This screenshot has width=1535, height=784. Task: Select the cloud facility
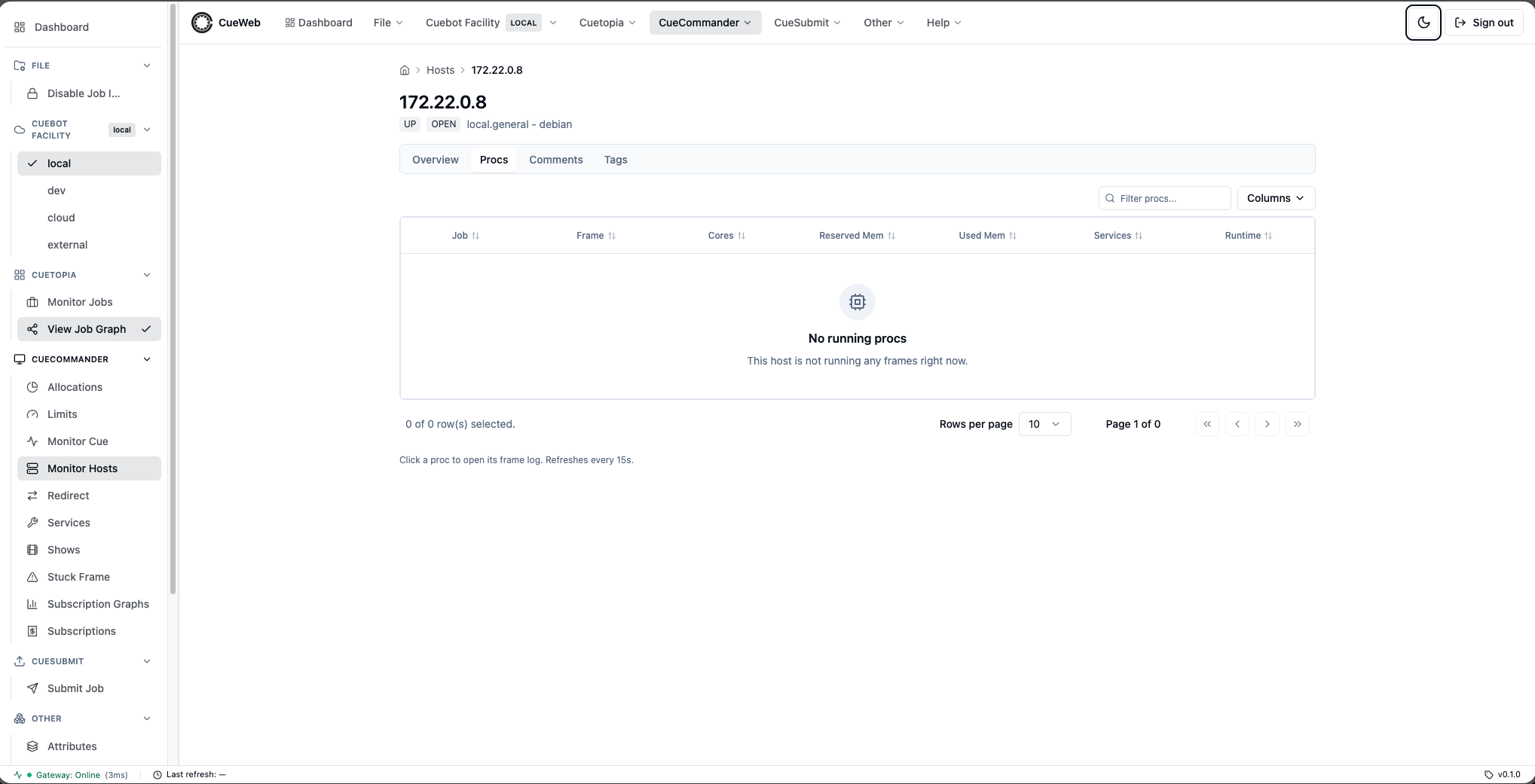click(89, 218)
